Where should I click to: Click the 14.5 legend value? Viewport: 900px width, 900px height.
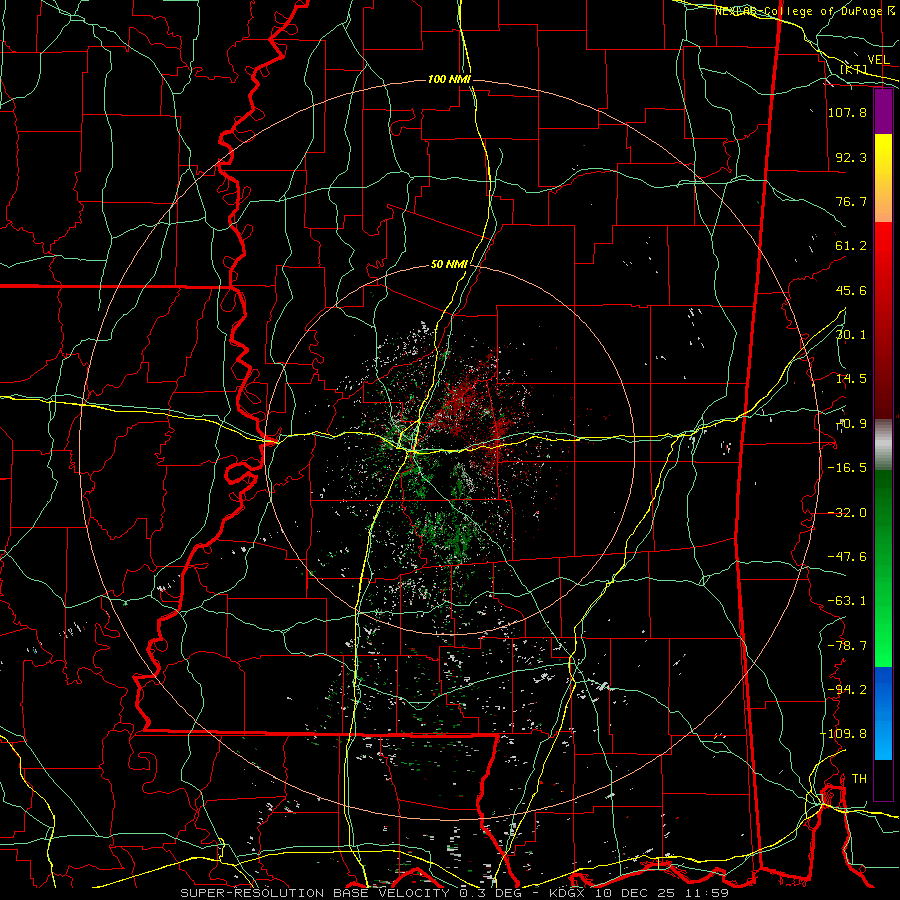(851, 379)
